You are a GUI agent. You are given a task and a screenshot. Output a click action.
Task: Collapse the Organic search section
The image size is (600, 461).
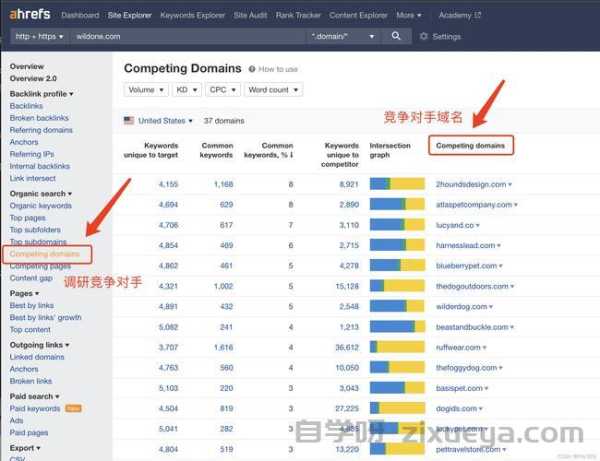click(x=41, y=194)
